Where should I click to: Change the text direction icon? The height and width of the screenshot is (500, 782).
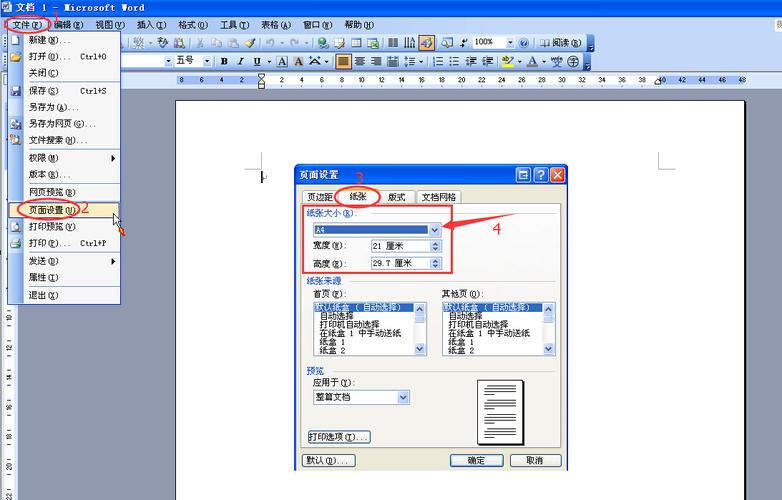click(409, 43)
